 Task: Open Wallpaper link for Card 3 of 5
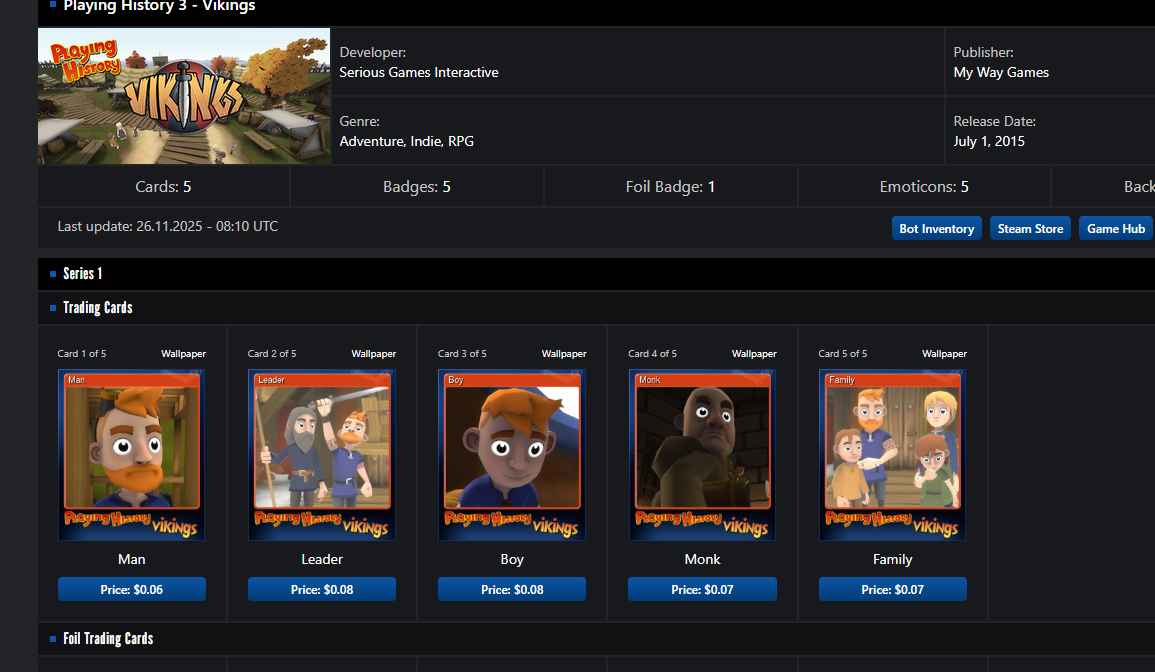point(564,354)
